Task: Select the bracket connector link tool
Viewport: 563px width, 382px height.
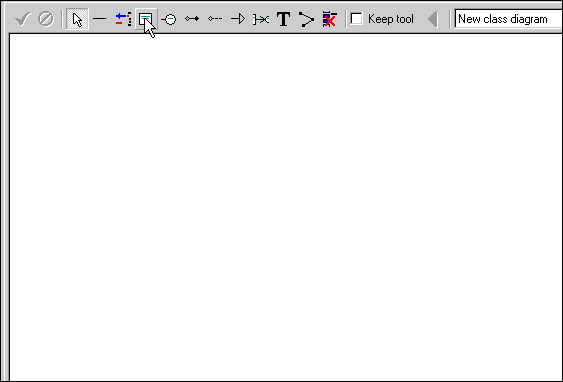Action: (x=261, y=19)
